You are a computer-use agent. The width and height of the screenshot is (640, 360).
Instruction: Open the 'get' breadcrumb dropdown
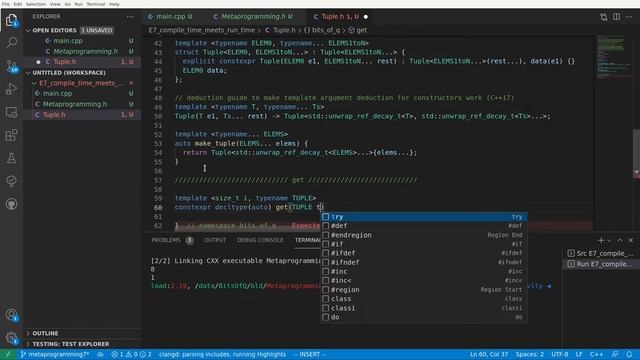[358, 30]
